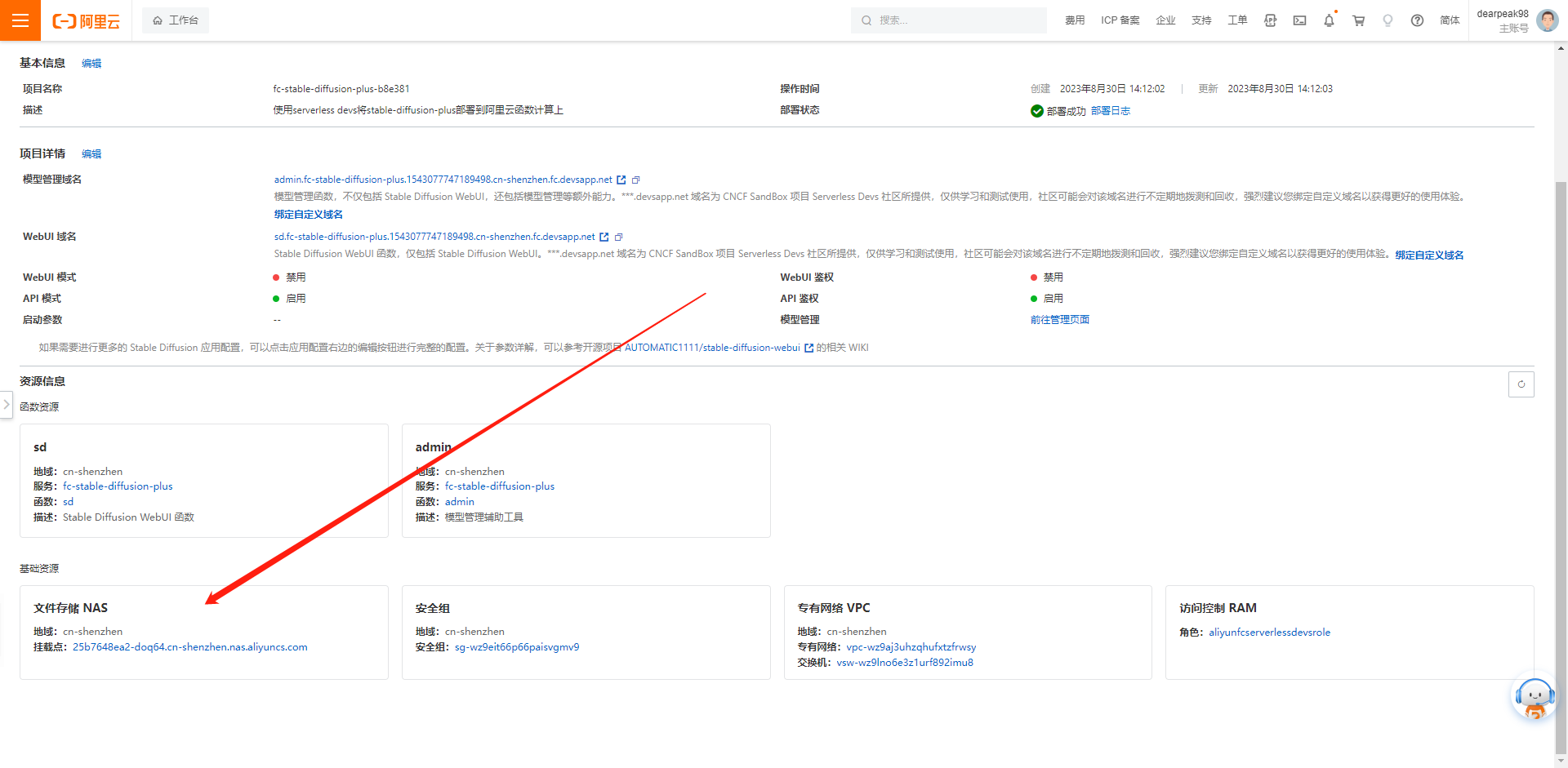Bind custom domain for WebUI

click(x=1429, y=255)
